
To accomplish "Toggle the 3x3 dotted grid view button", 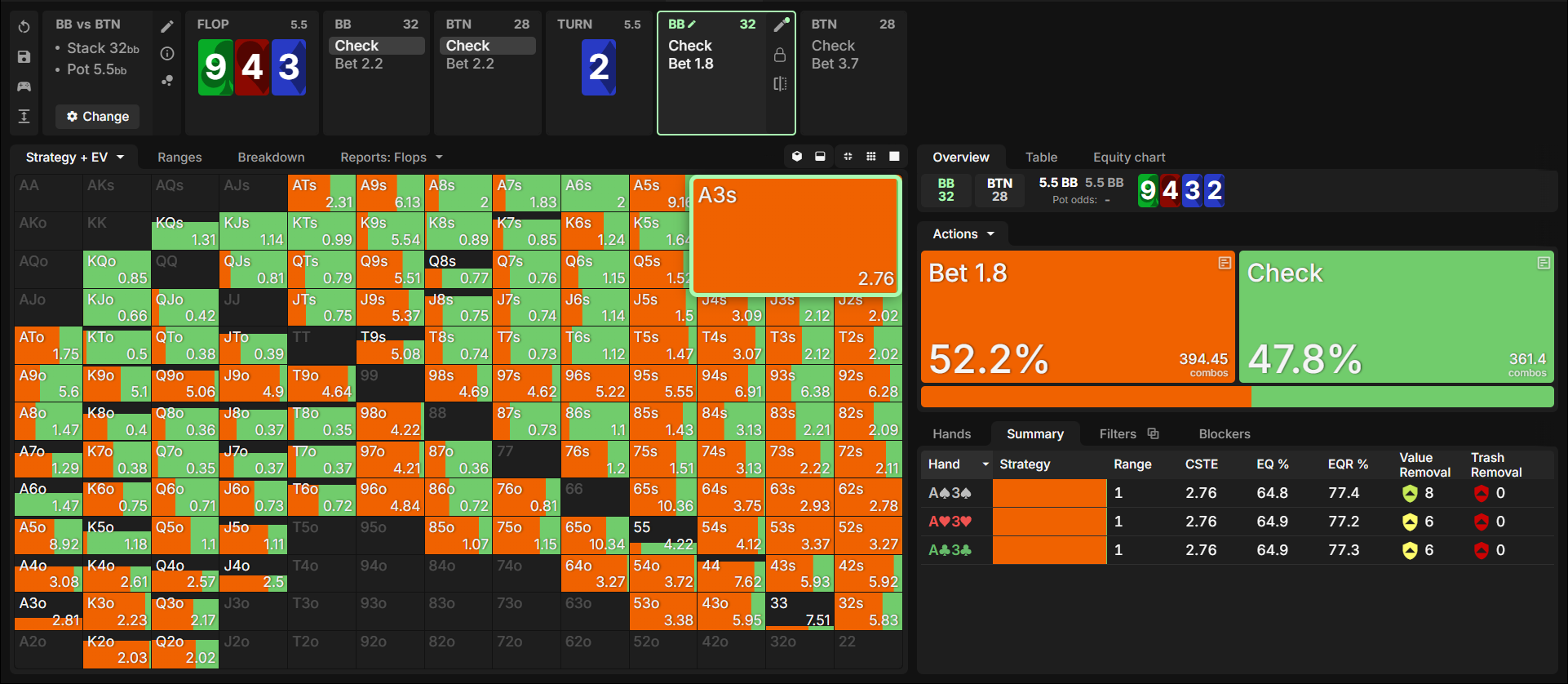I will point(871,157).
